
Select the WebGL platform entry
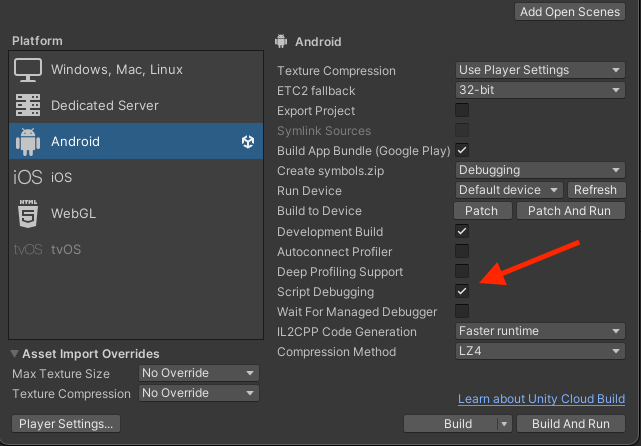click(x=136, y=213)
